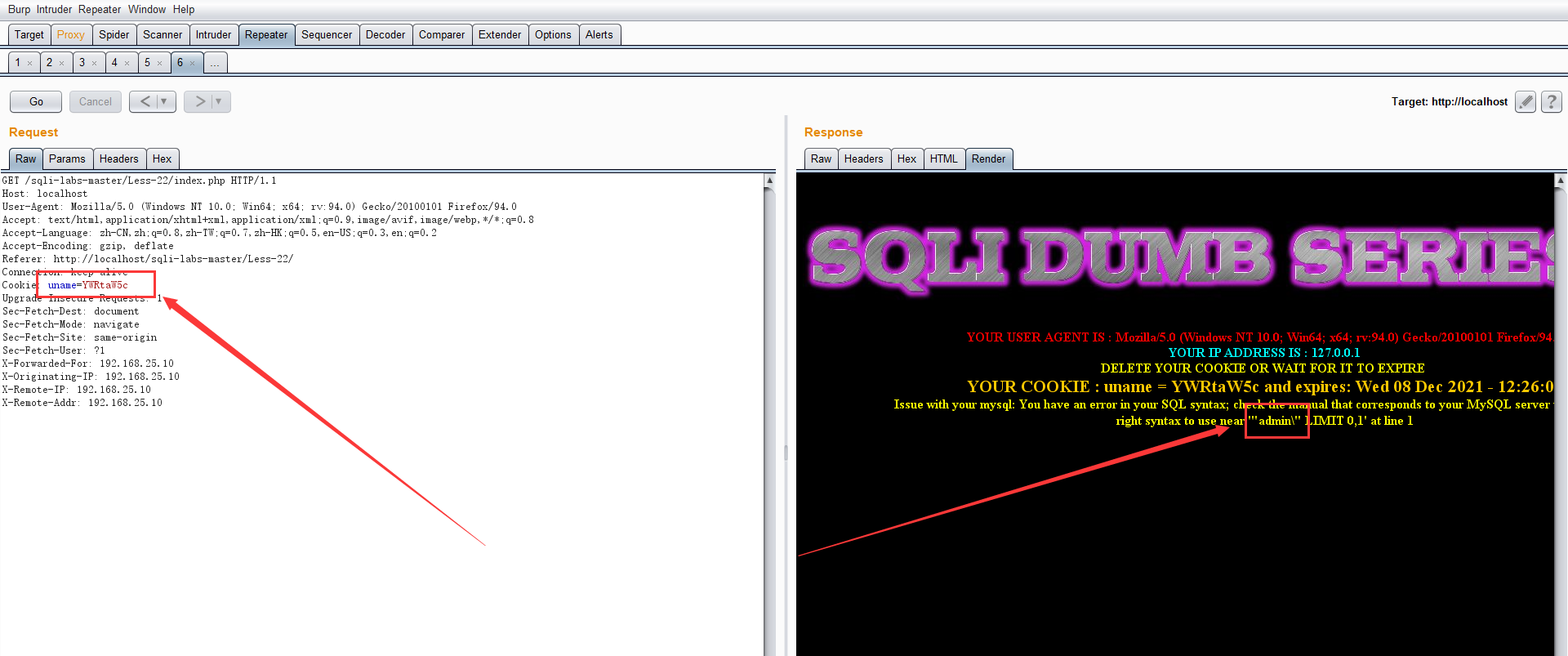1568x656 pixels.
Task: Show the Request Hex view
Action: coord(163,159)
